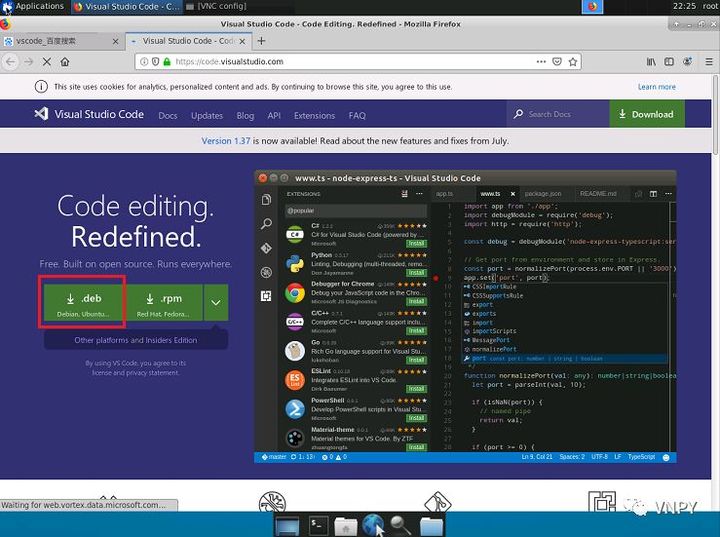Image resolution: width=720 pixels, height=537 pixels.
Task: Open Other platforms and Insiders Edition
Action: (136, 340)
